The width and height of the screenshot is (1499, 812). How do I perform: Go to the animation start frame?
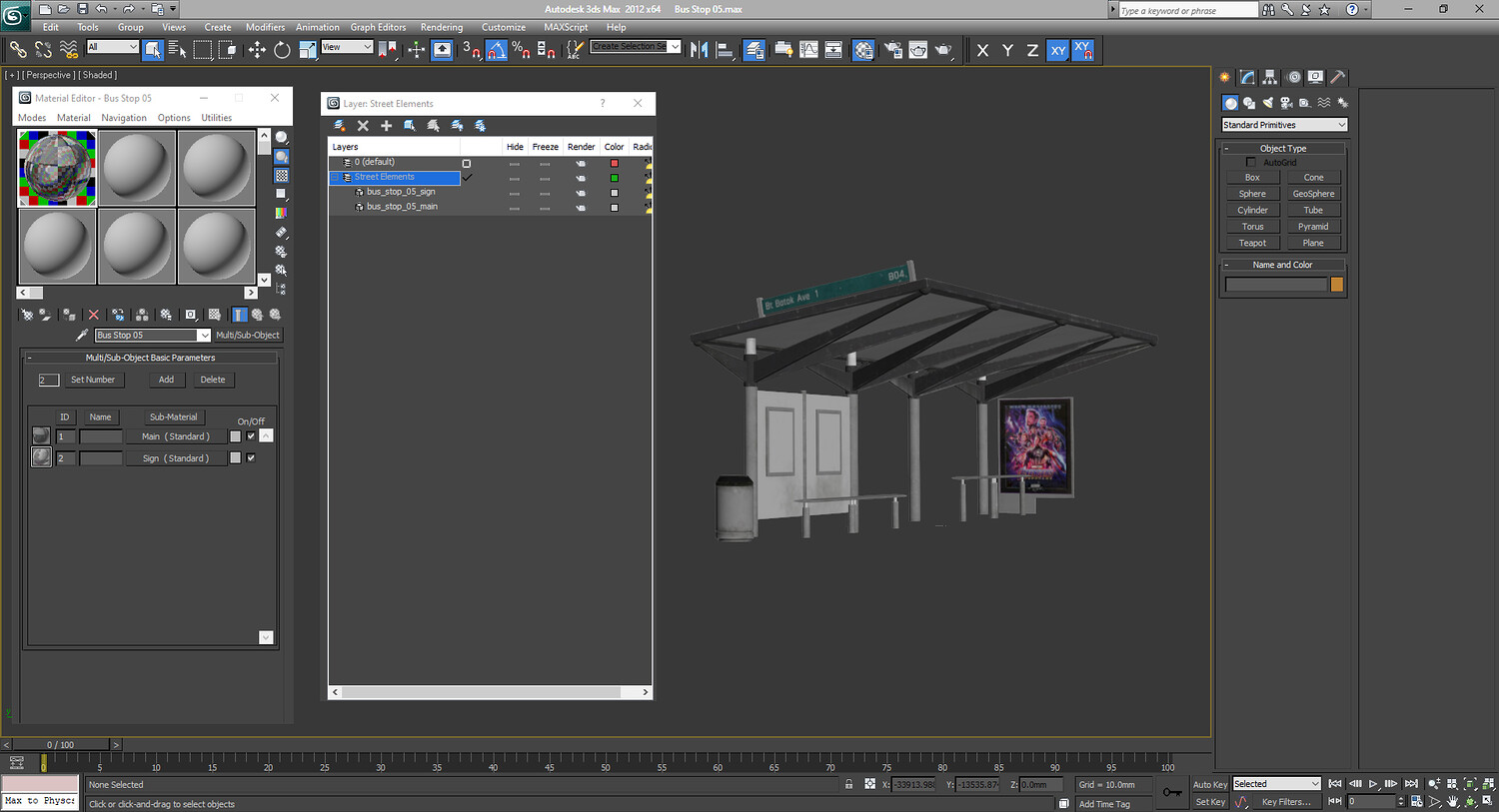(x=1335, y=784)
